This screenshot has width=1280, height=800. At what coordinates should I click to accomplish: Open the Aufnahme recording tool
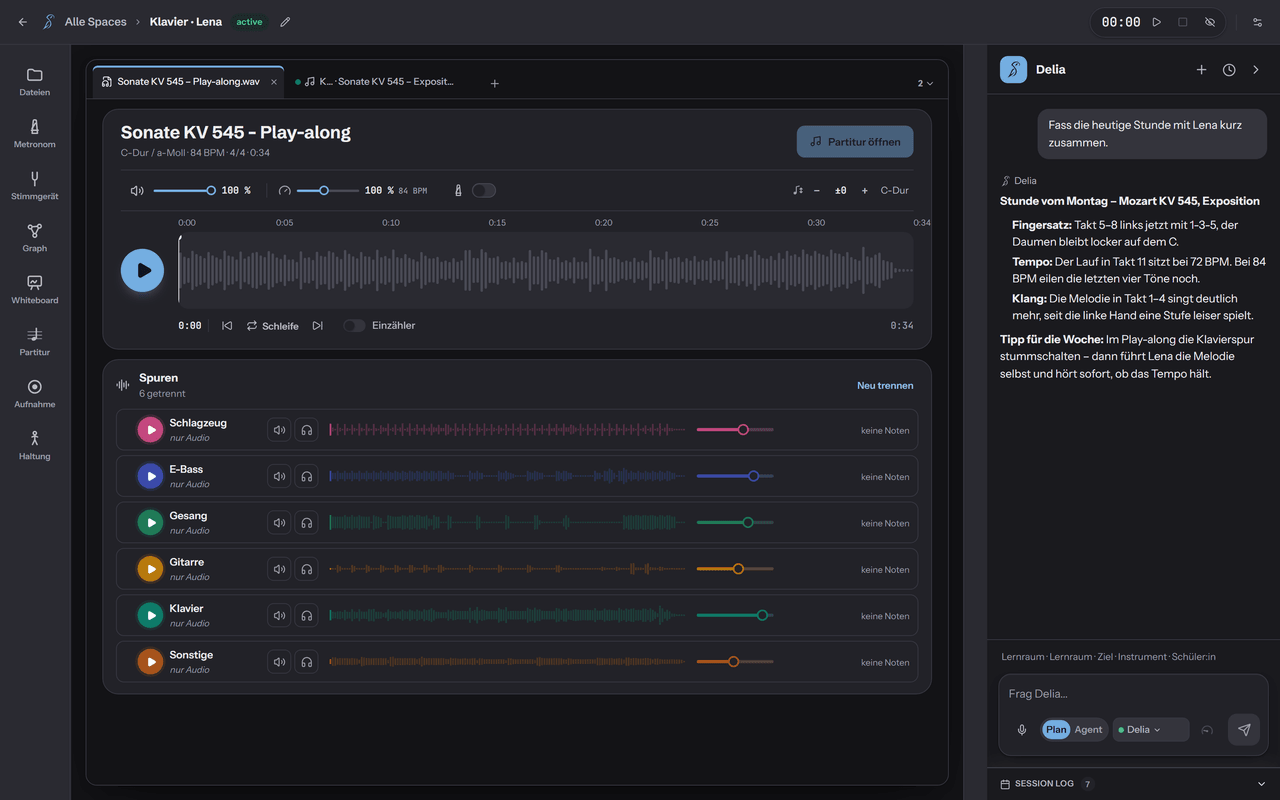pos(35,394)
